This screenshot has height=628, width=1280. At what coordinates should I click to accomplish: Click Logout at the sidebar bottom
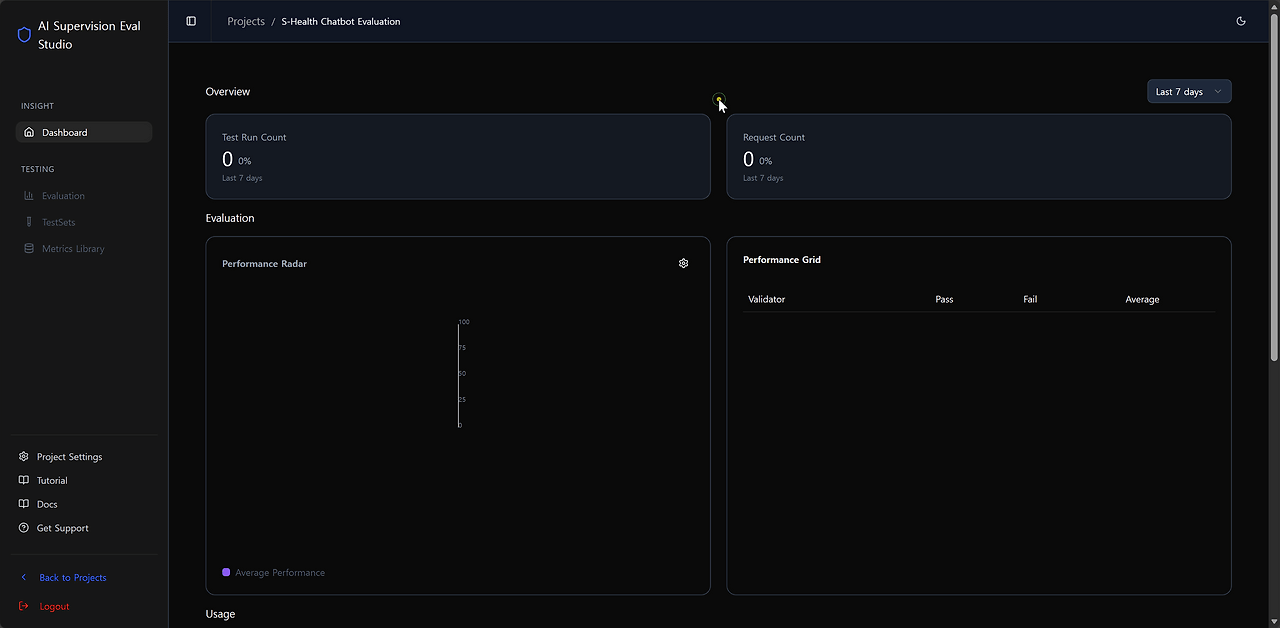54,605
